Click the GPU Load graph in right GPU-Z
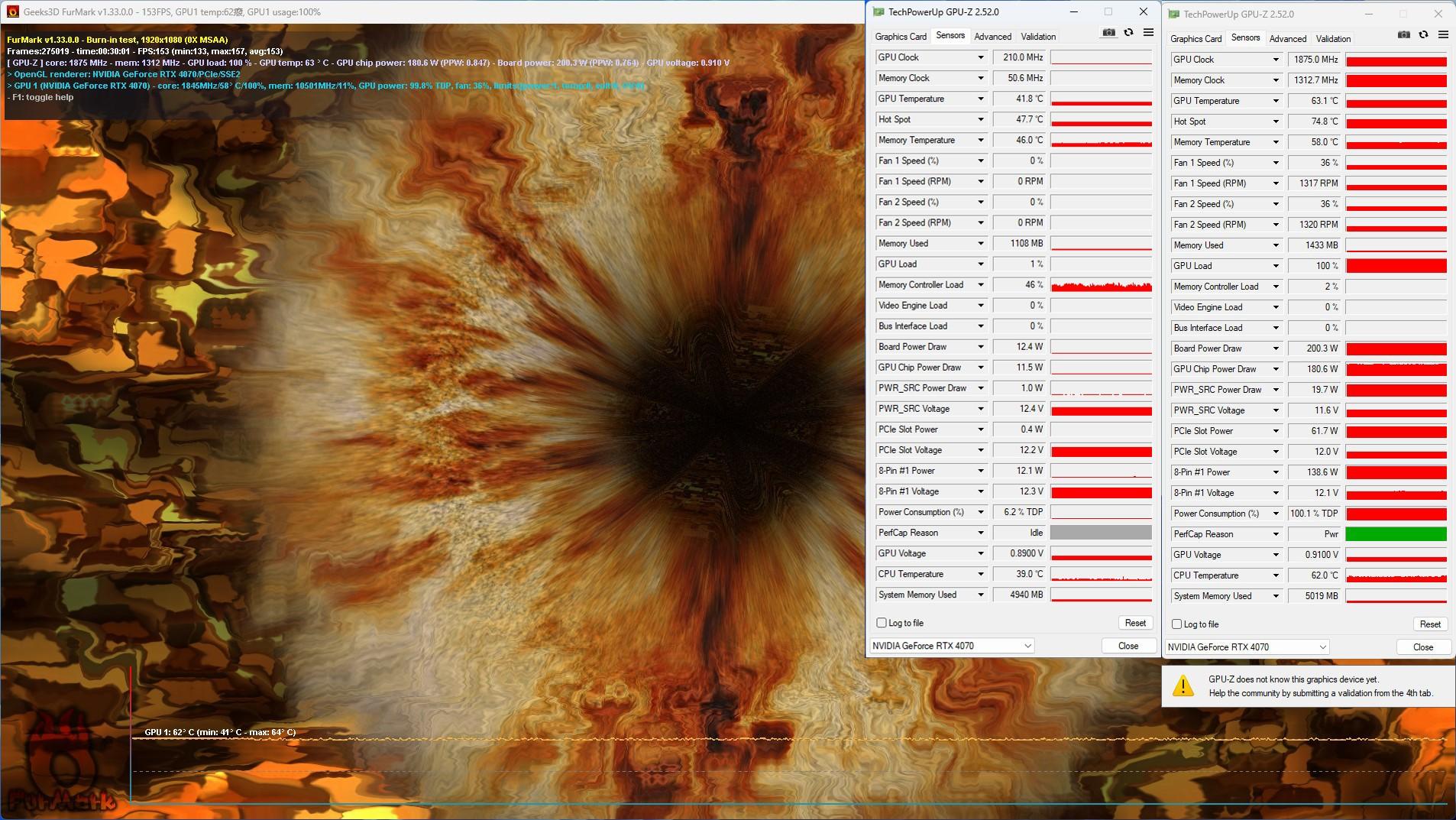 (x=1396, y=266)
